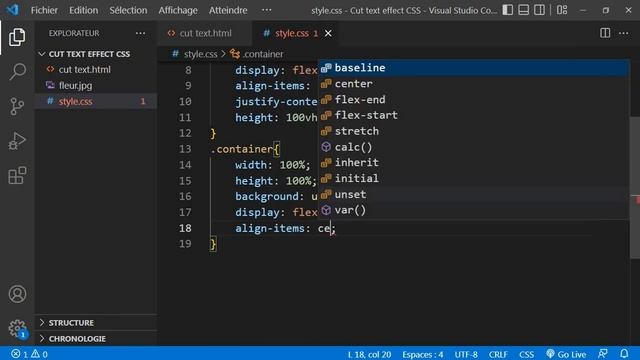Open the Source Control view
The width and height of the screenshot is (640, 360).
17,106
